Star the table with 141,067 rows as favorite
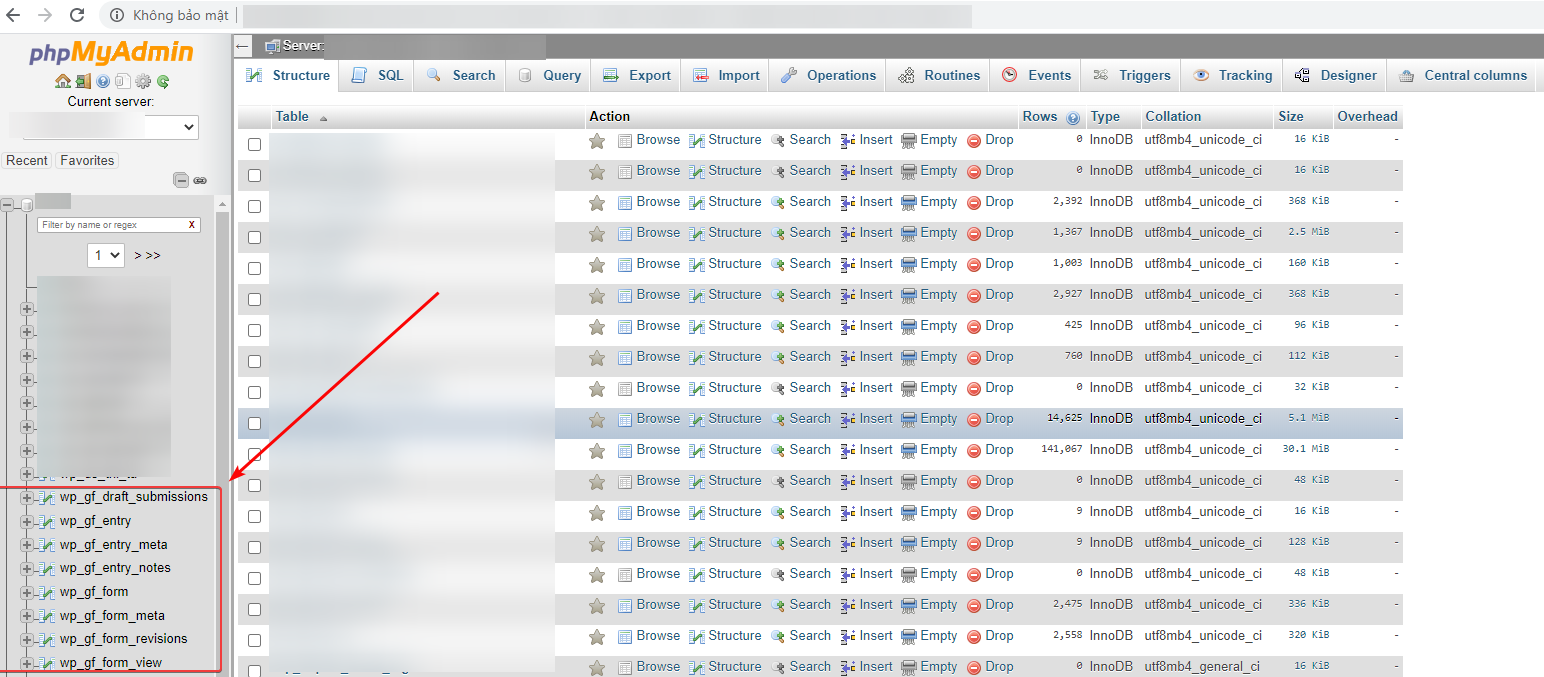This screenshot has width=1544, height=677. point(597,451)
